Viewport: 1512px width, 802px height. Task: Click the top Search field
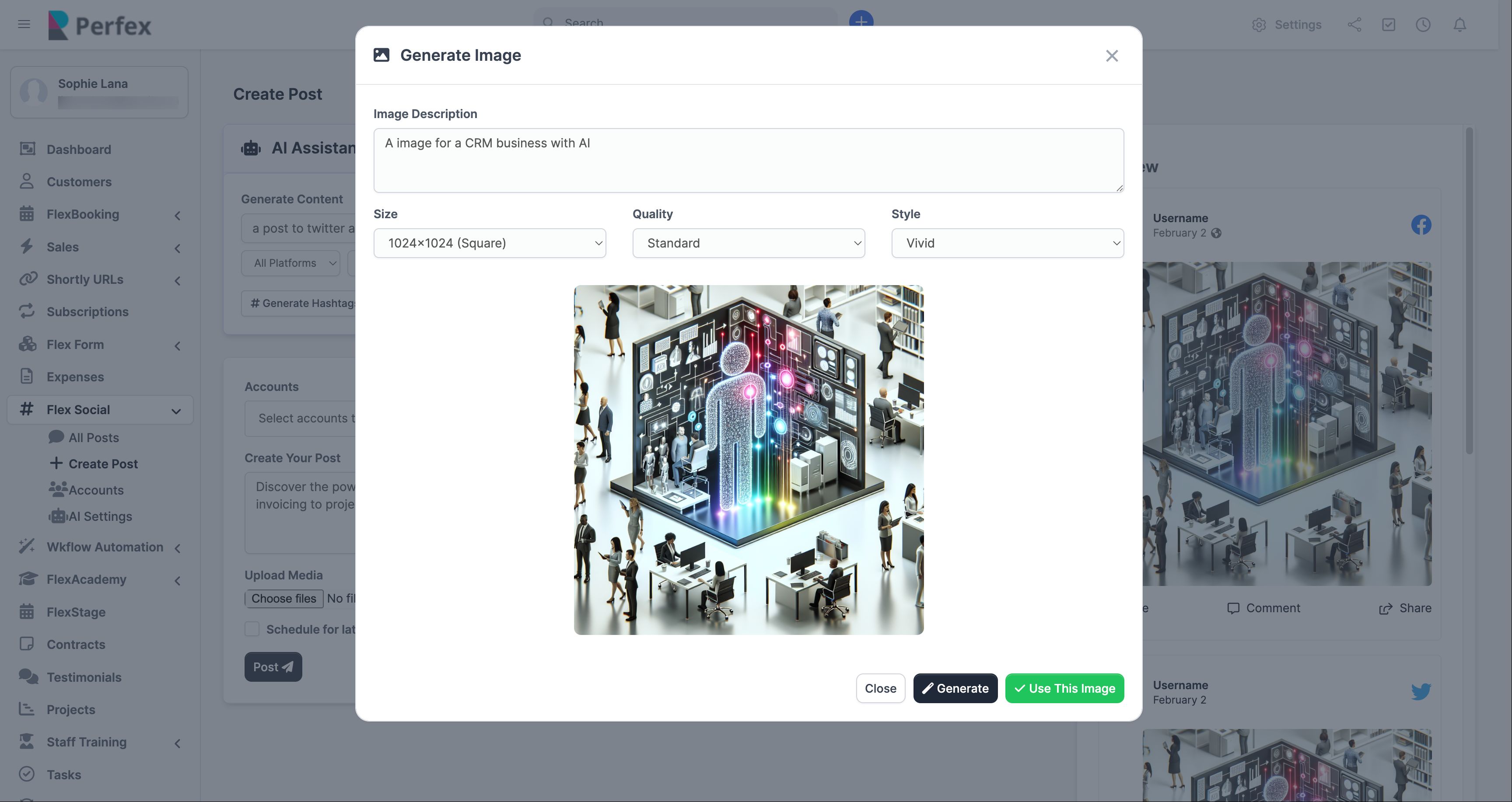[686, 22]
